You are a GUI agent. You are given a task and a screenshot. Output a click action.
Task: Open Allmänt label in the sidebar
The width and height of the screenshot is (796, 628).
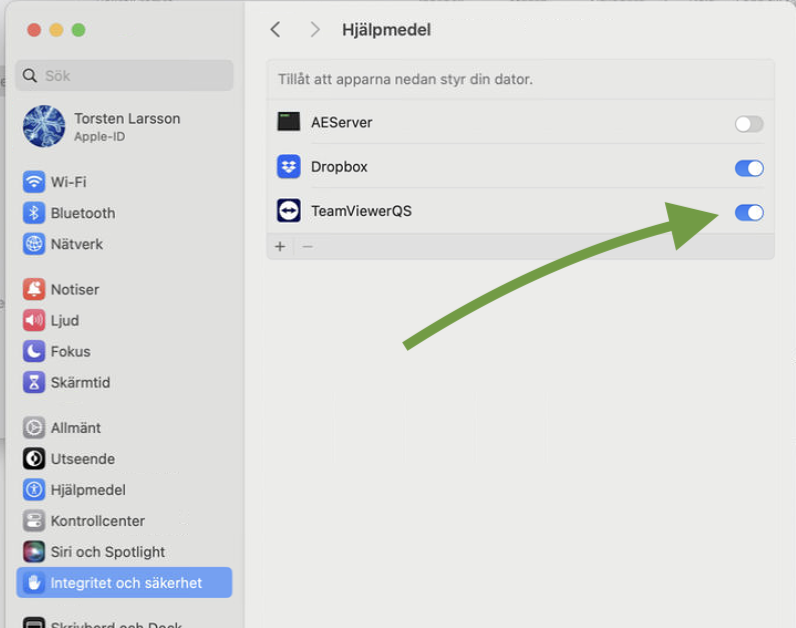point(76,428)
